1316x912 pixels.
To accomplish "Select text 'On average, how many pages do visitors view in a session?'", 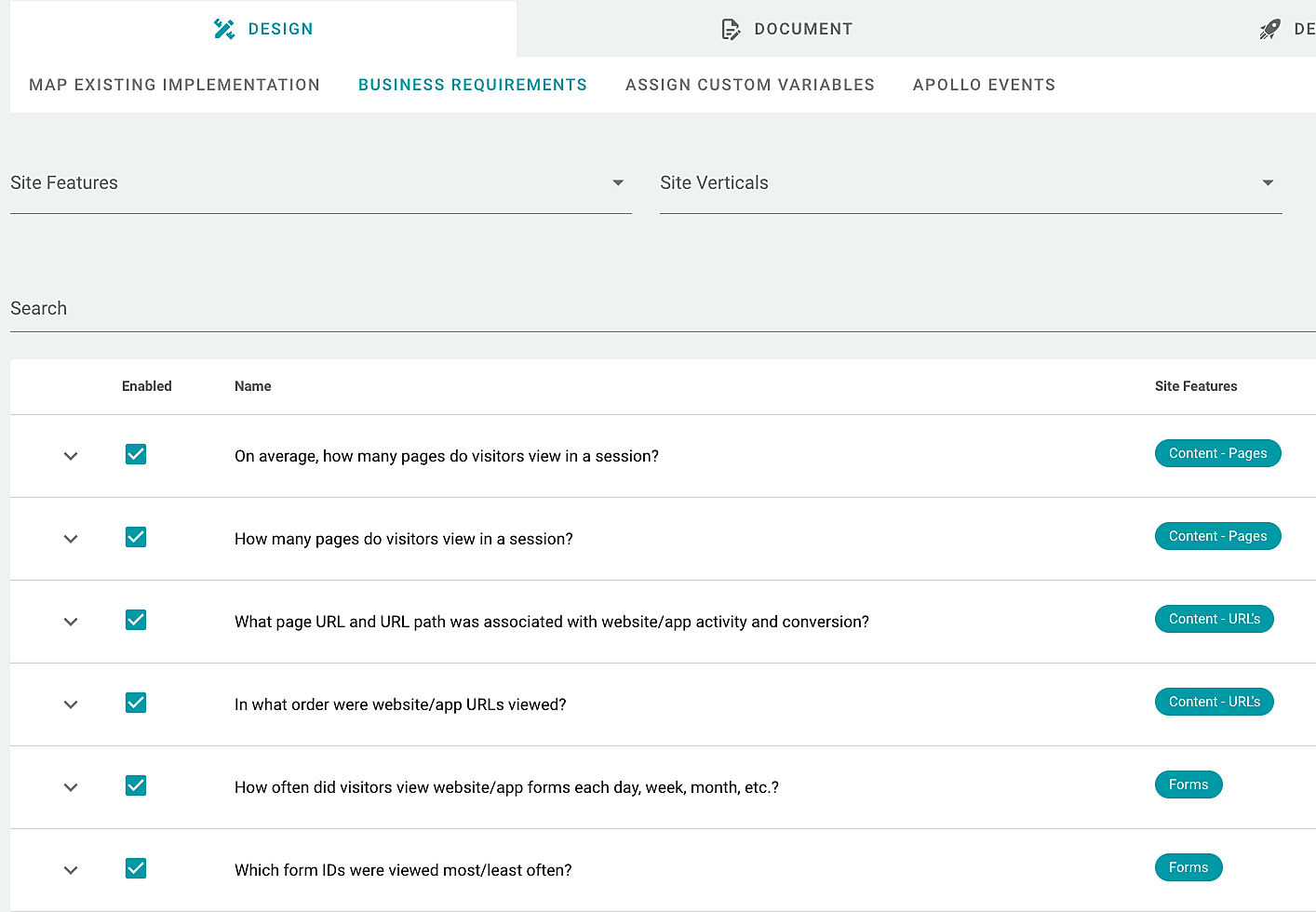I will click(447, 456).
